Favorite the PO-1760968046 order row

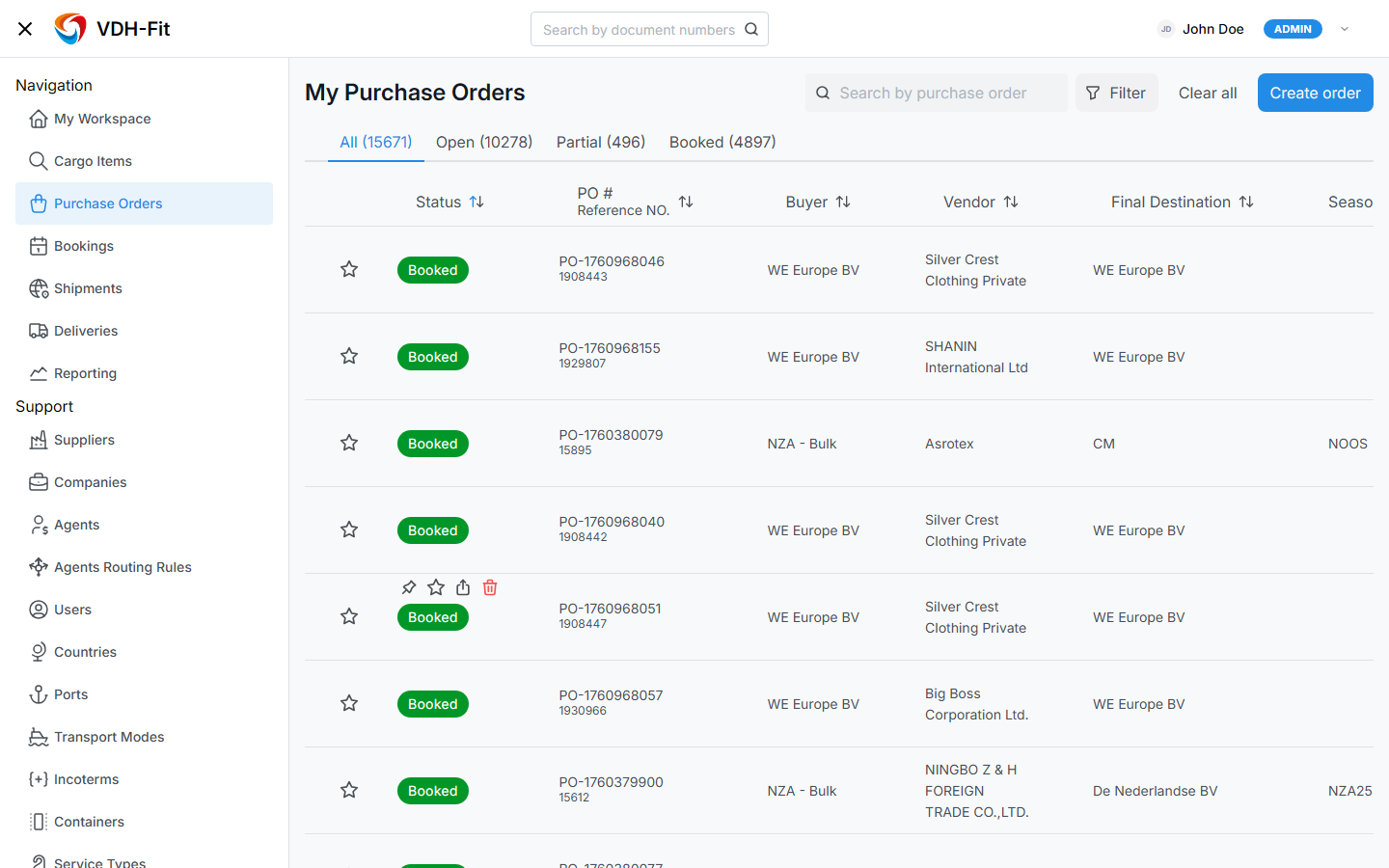[349, 270]
